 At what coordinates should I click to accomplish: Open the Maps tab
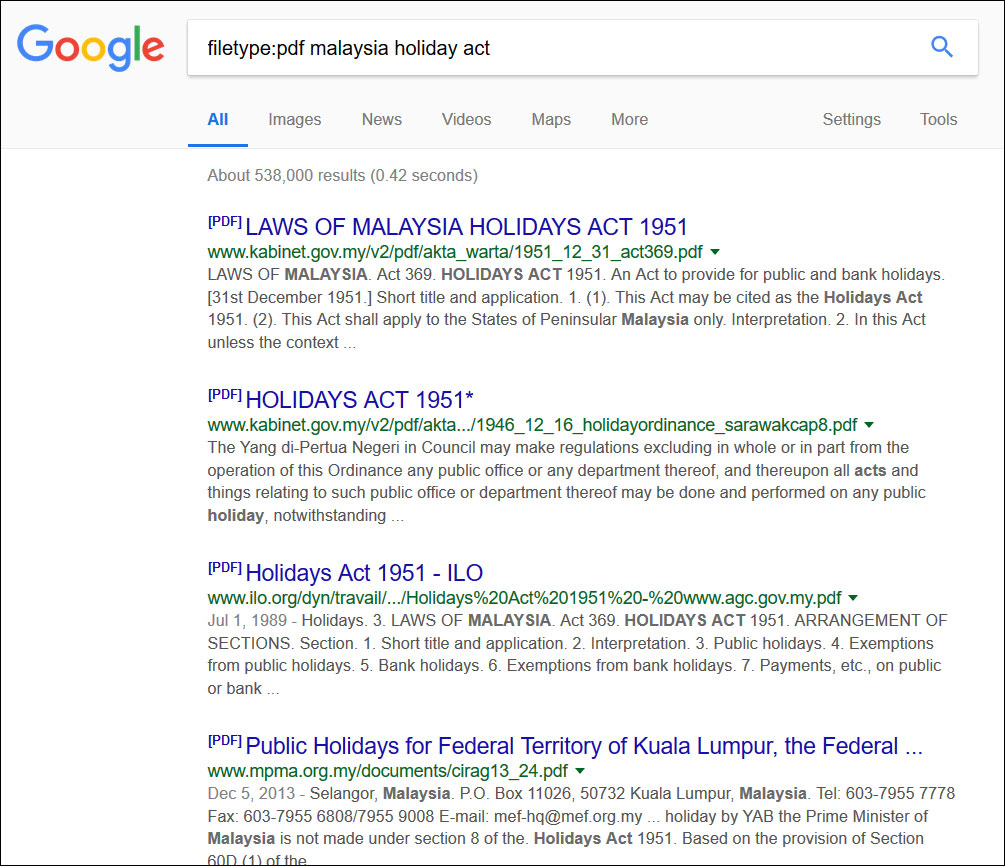[x=551, y=119]
